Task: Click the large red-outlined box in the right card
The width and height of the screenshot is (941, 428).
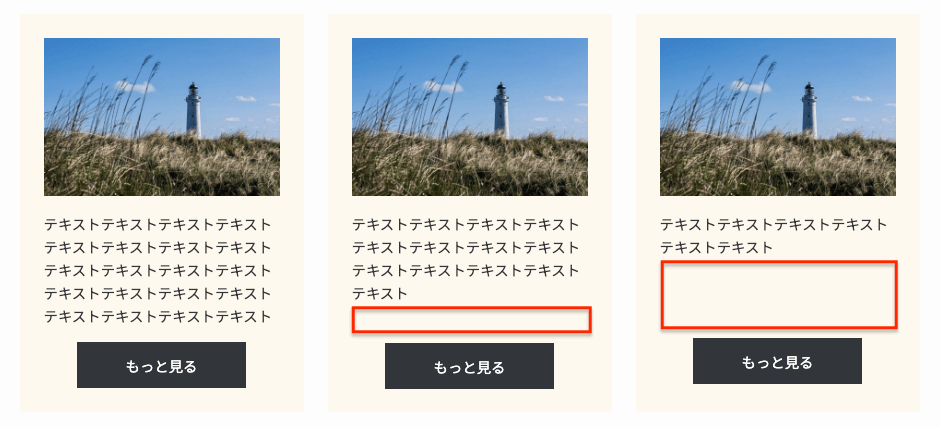Action: 779,295
